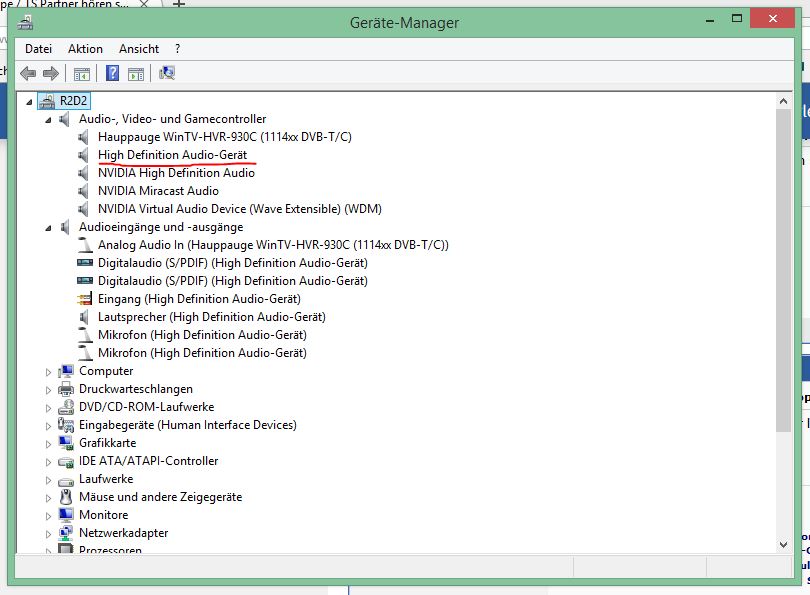This screenshot has width=810, height=595.
Task: Click the icon of the first Digitalaudio (S/PDIF) entry
Action: (x=85, y=263)
